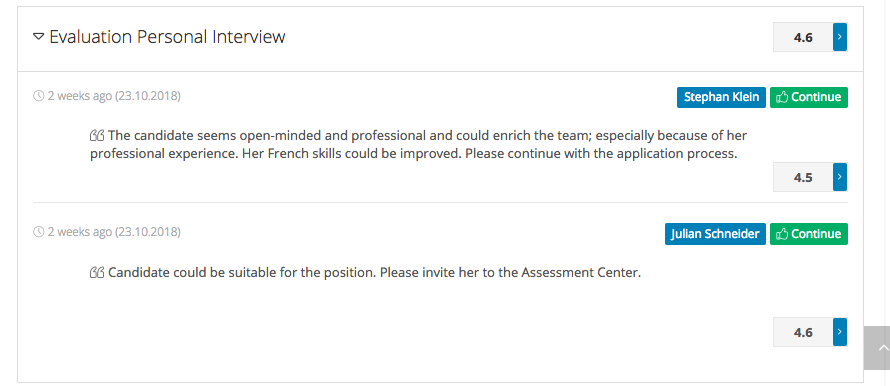Expand the 4.5 score arrow
Viewport: 890px width, 386px height.
pos(839,177)
